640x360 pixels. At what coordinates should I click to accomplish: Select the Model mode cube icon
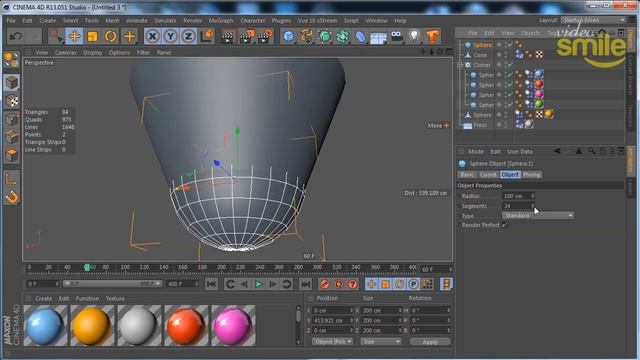[x=12, y=82]
